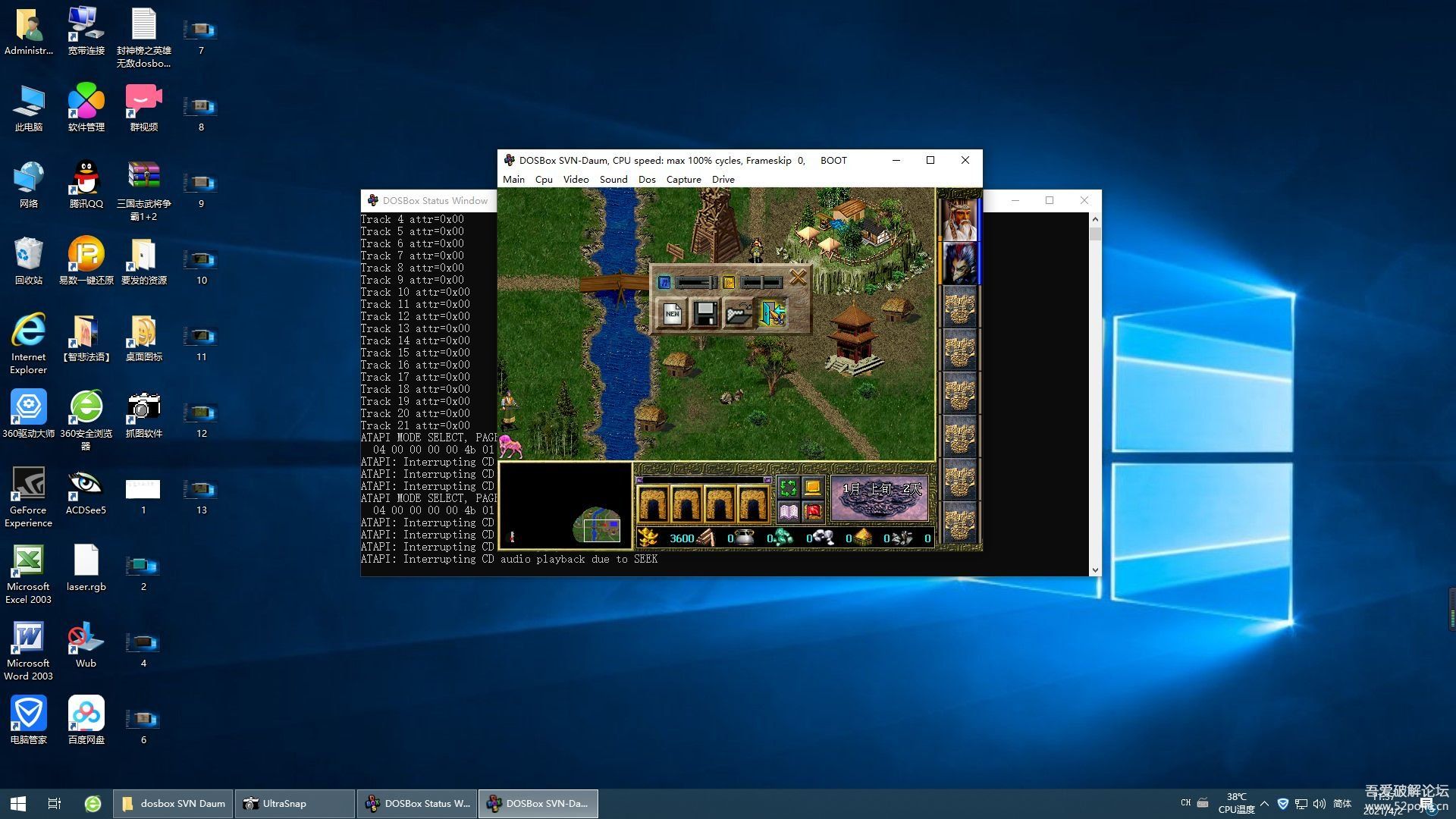
Task: Click the green cycle arrows icon
Action: pos(788,488)
